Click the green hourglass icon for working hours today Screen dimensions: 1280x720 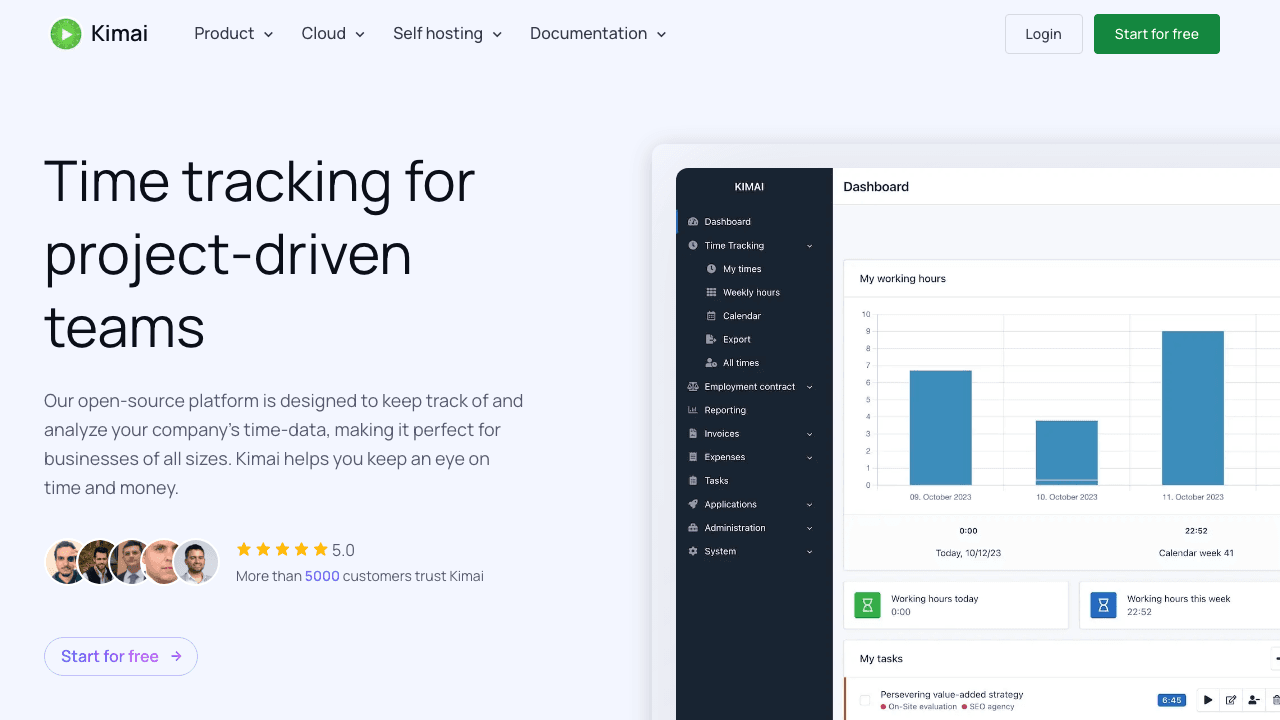[867, 605]
